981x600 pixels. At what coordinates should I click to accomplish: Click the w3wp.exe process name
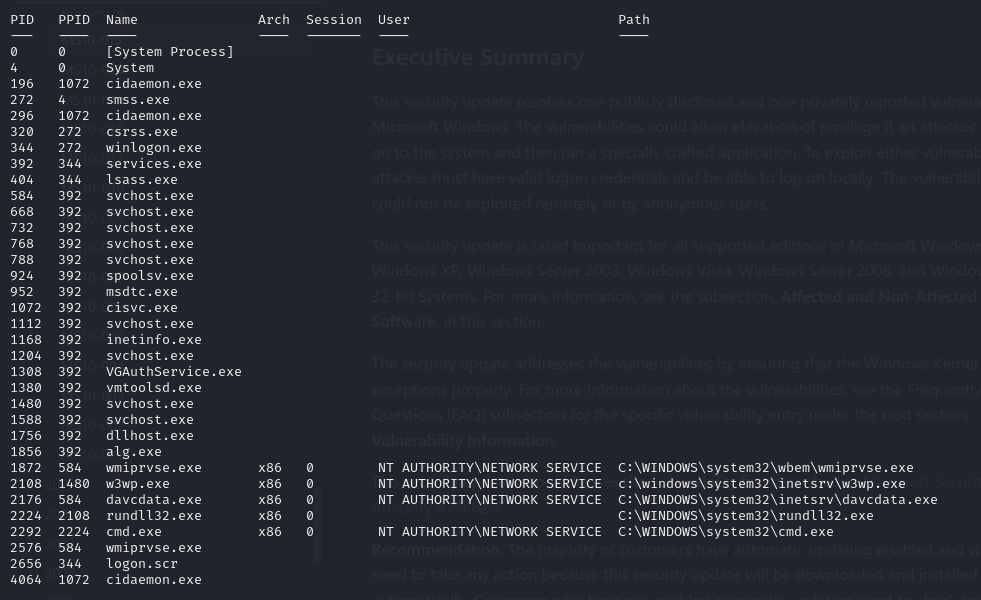point(138,484)
